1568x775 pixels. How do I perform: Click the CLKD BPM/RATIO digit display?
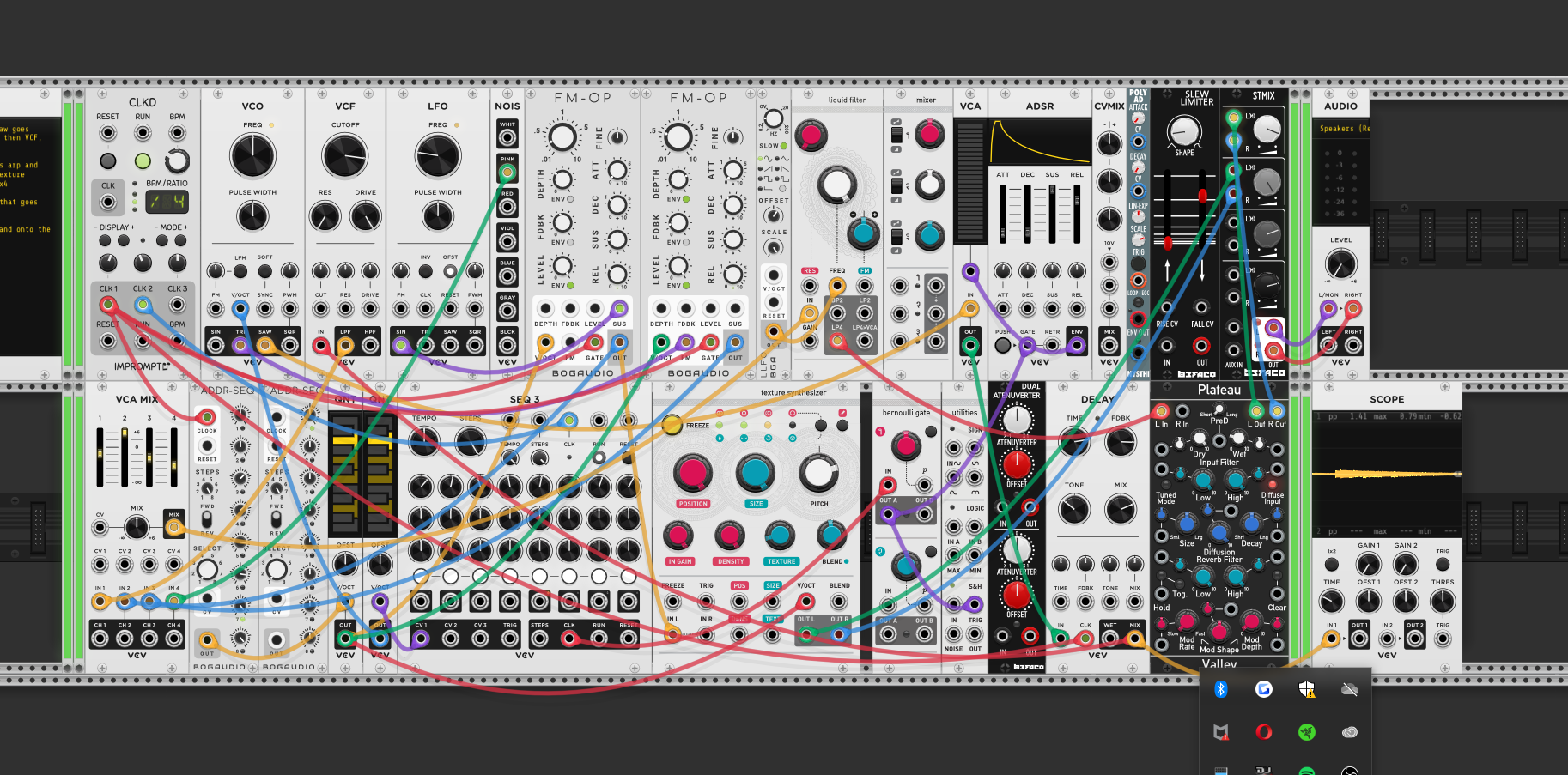click(167, 202)
